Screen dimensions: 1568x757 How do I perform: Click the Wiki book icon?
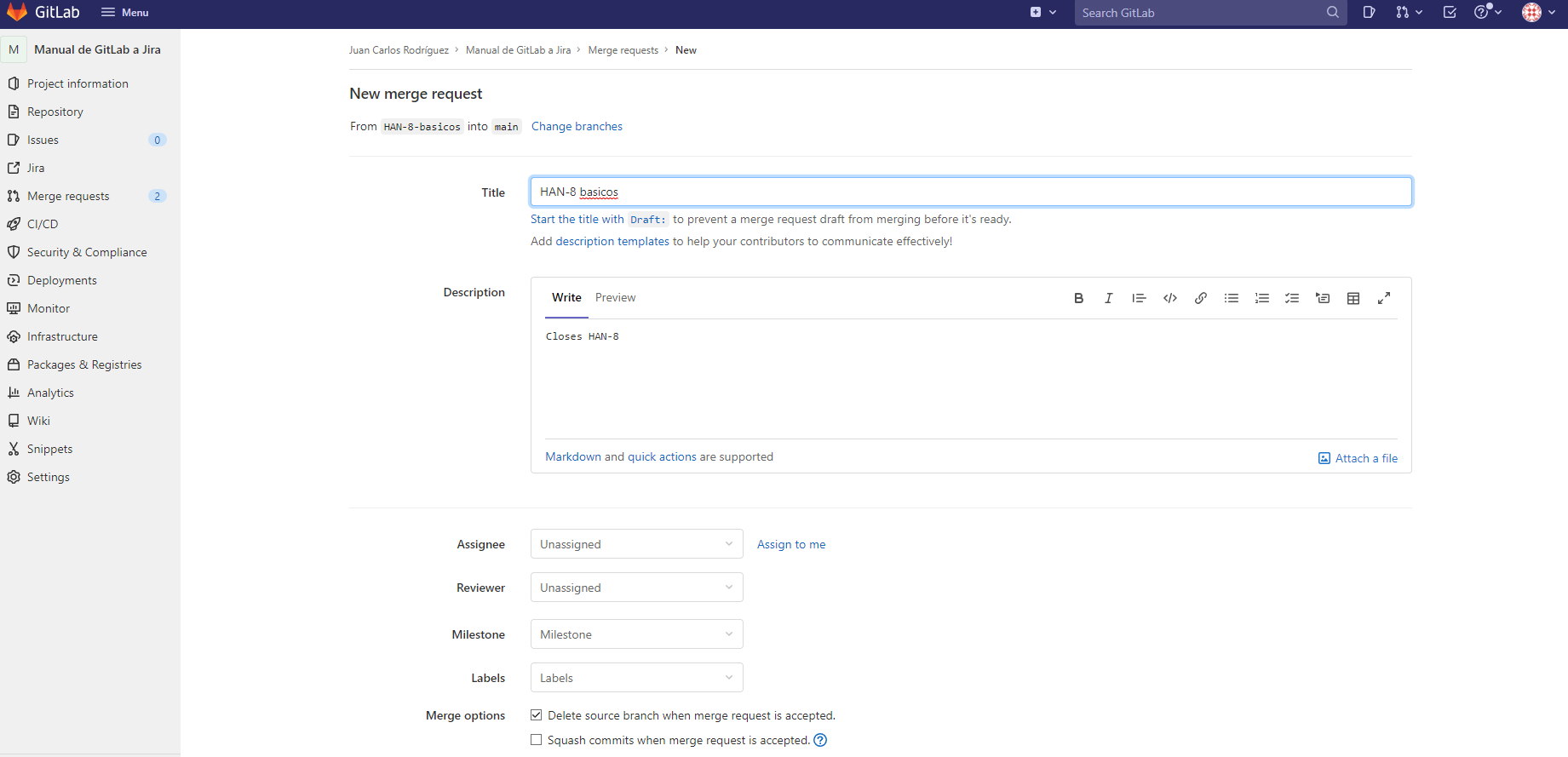[14, 421]
